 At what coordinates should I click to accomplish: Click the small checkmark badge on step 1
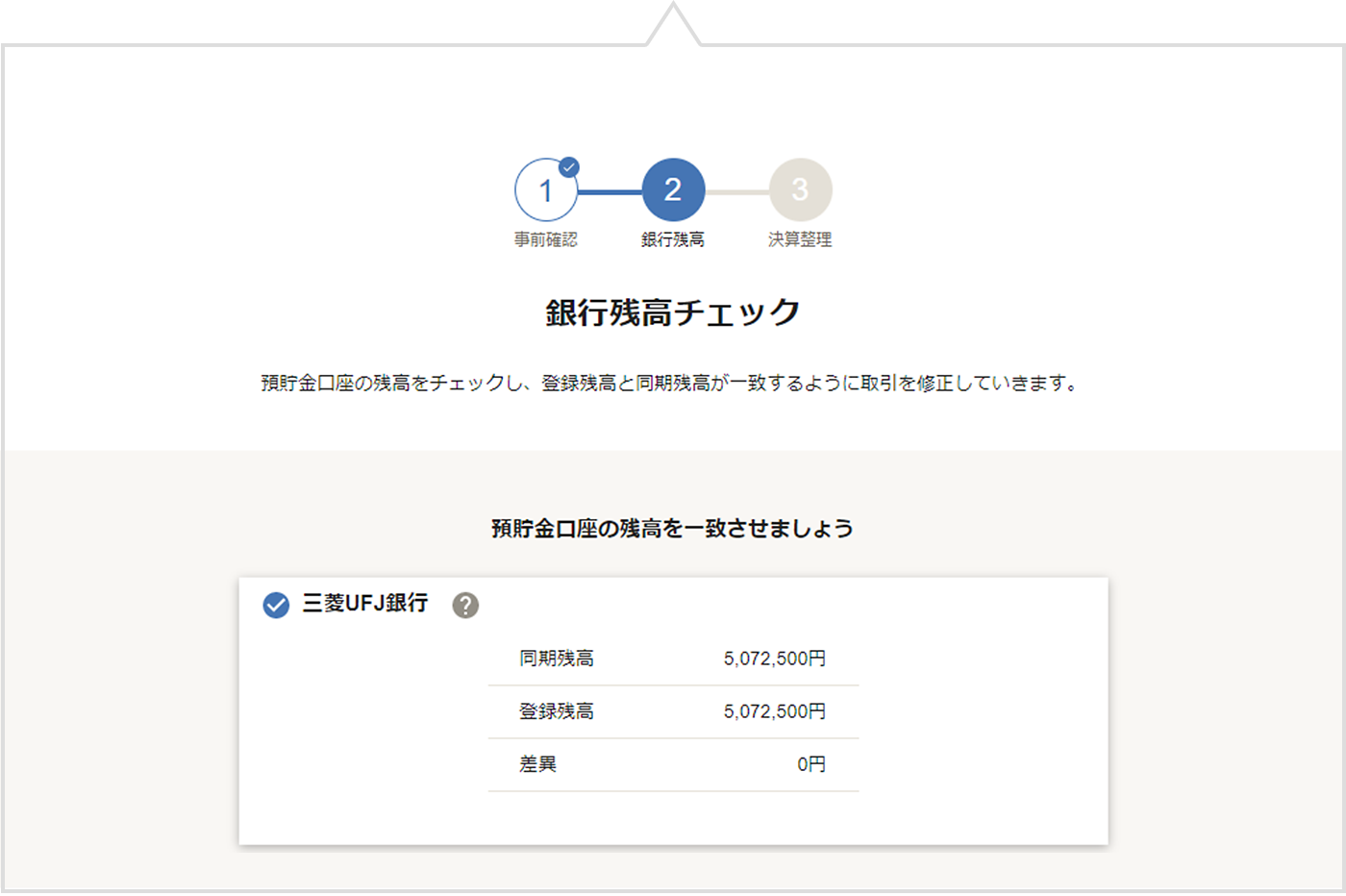tap(569, 167)
